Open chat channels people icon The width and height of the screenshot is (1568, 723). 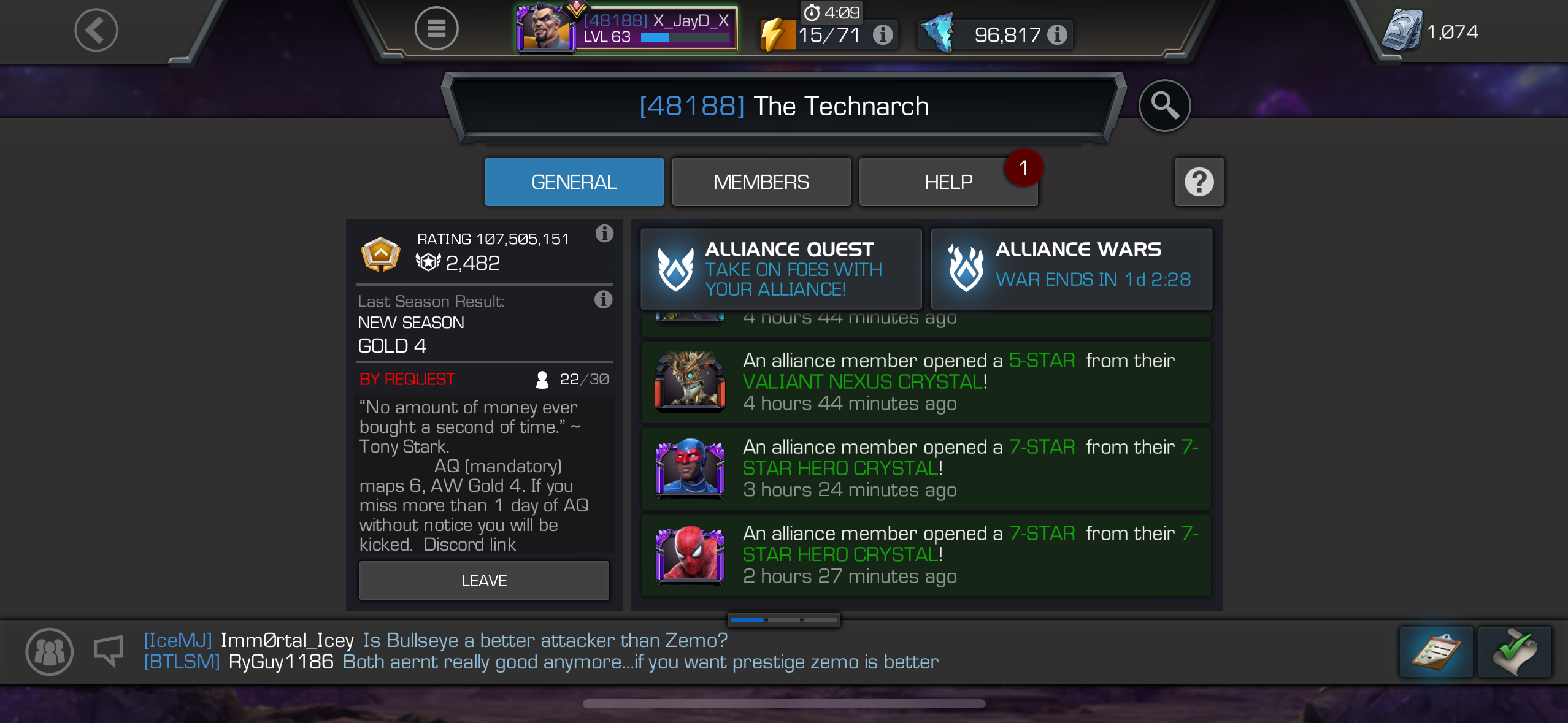coord(49,651)
